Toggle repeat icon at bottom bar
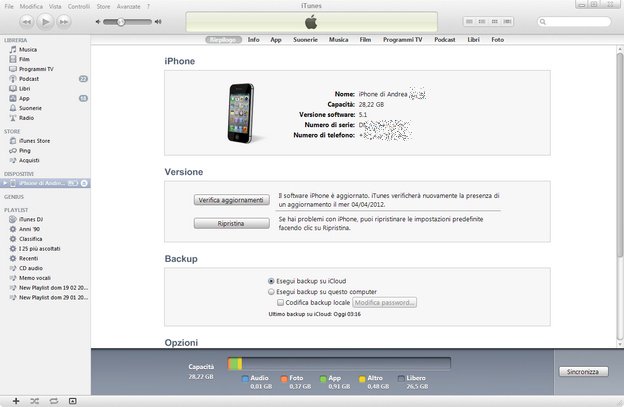 coord(54,401)
